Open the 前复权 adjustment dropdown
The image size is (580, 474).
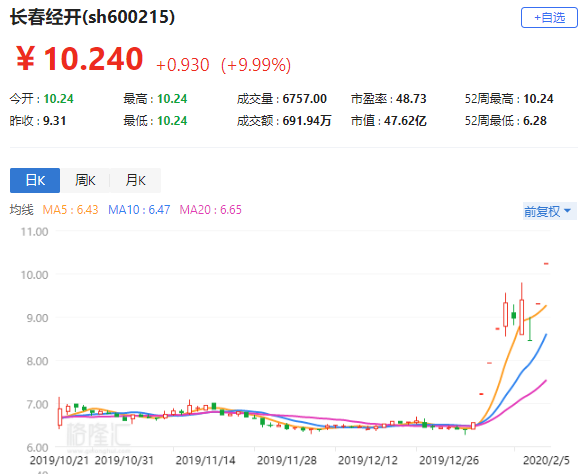pos(549,212)
